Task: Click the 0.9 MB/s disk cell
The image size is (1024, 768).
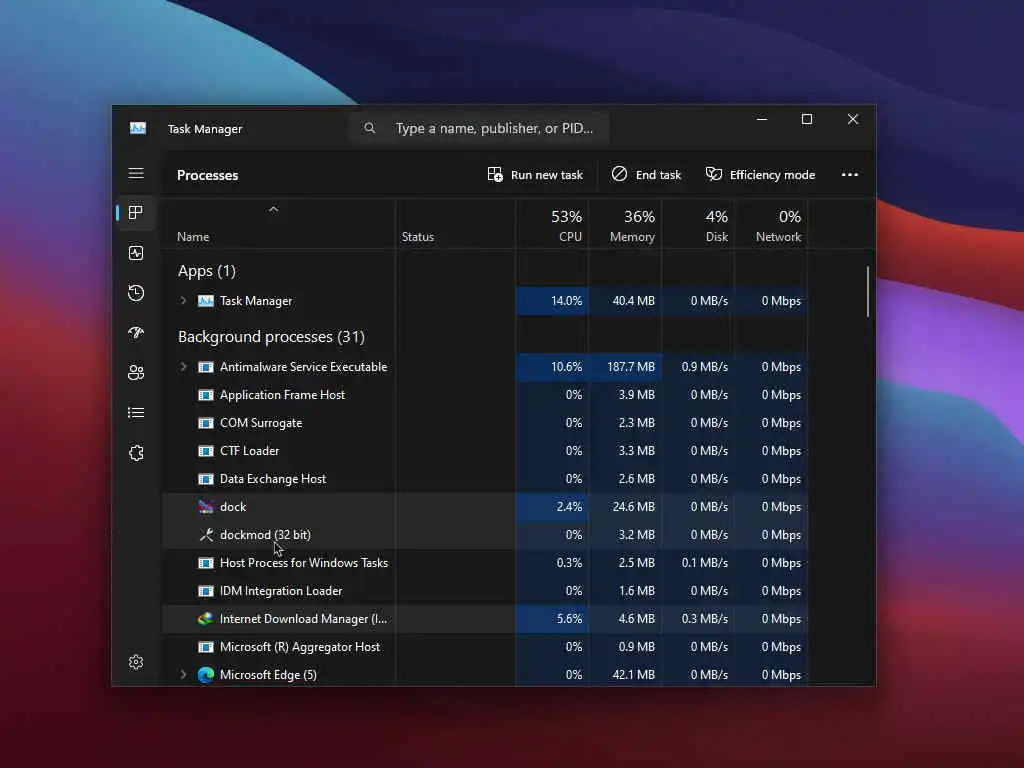Action: click(699, 367)
